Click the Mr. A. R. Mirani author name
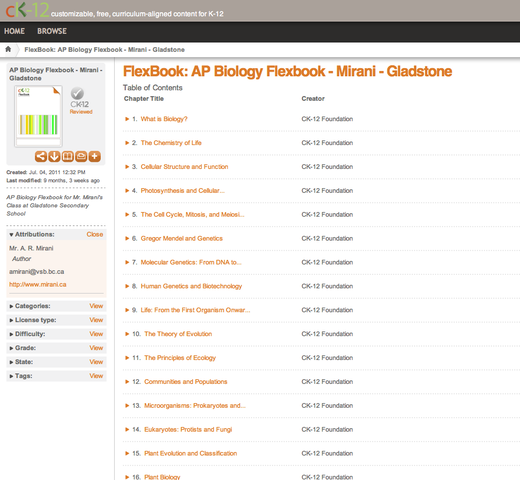Screen dimensions: 520x480 (31, 248)
